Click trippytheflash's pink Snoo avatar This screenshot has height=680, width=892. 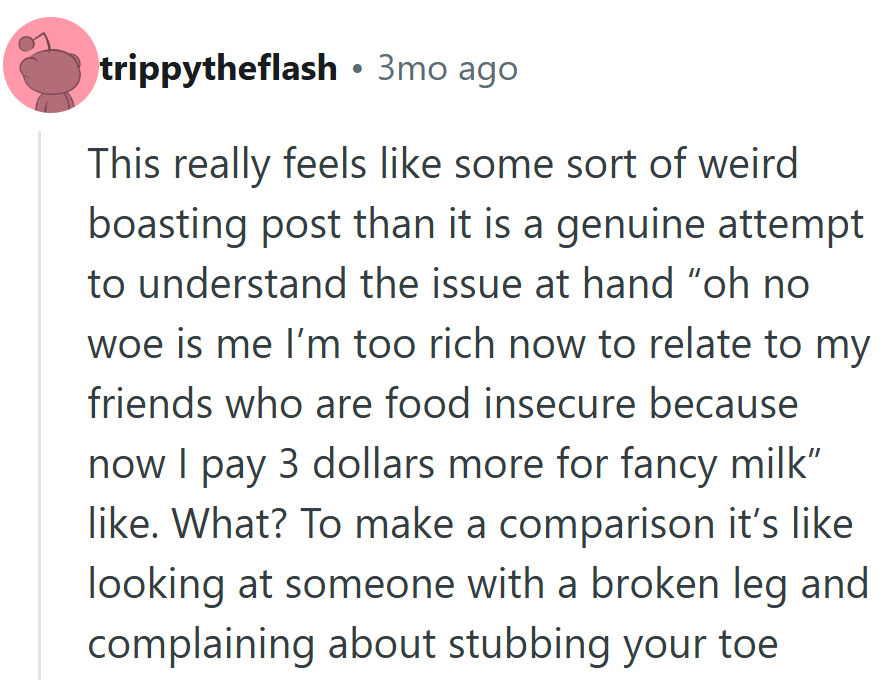[50, 66]
